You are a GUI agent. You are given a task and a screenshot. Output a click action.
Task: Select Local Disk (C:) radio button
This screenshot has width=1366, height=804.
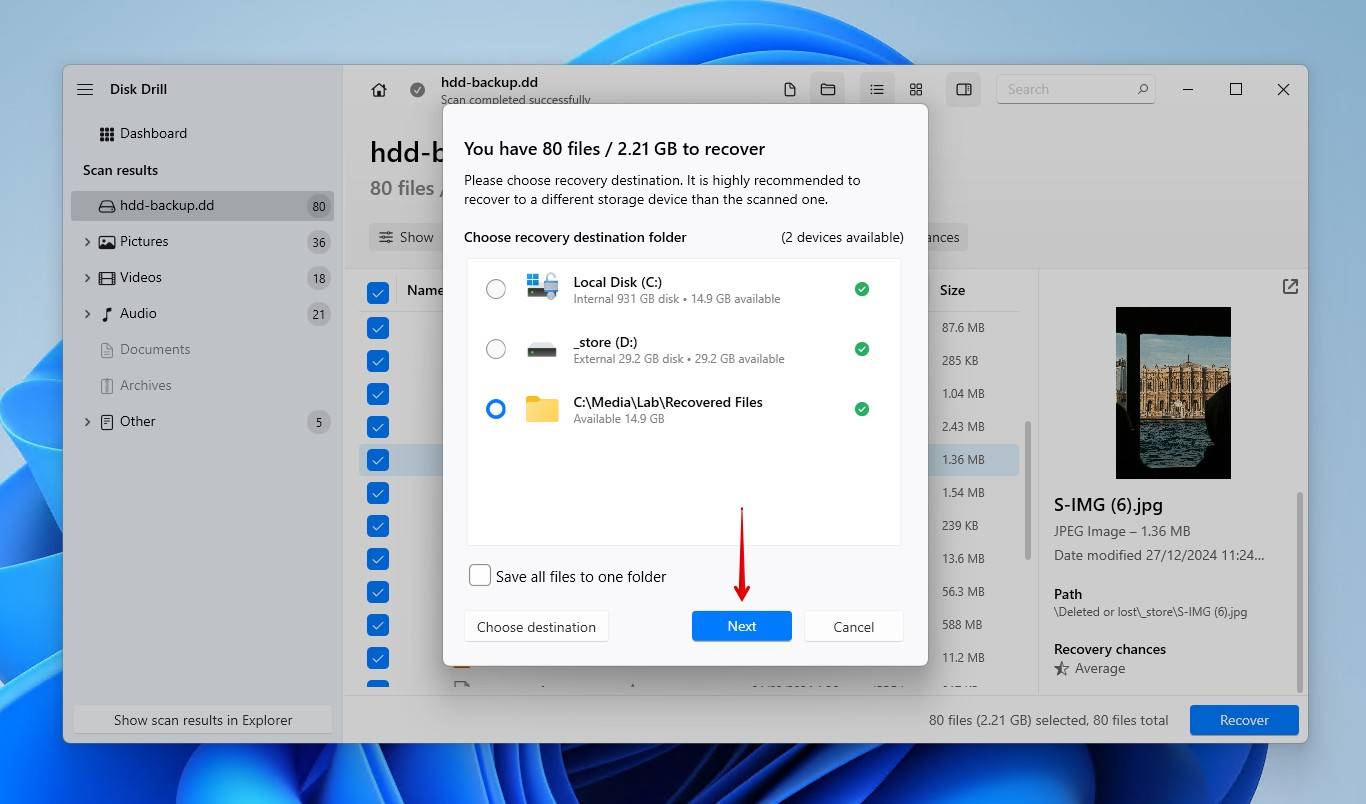click(496, 289)
